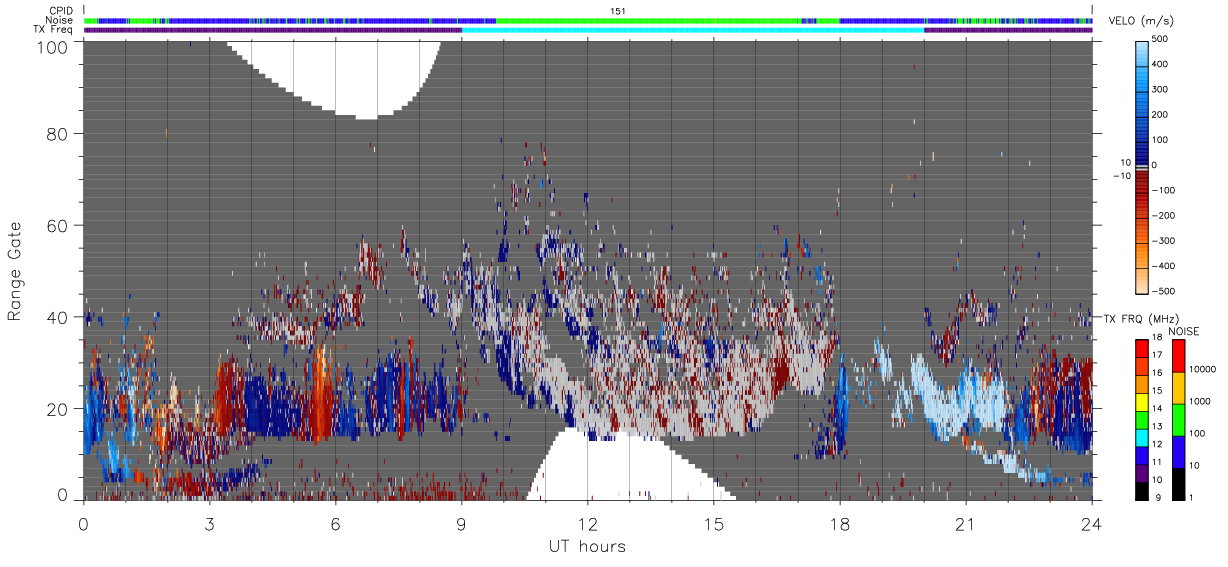Click the -400 tick on velocity scale
Image resolution: width=1228 pixels, height=567 pixels.
tap(1165, 266)
